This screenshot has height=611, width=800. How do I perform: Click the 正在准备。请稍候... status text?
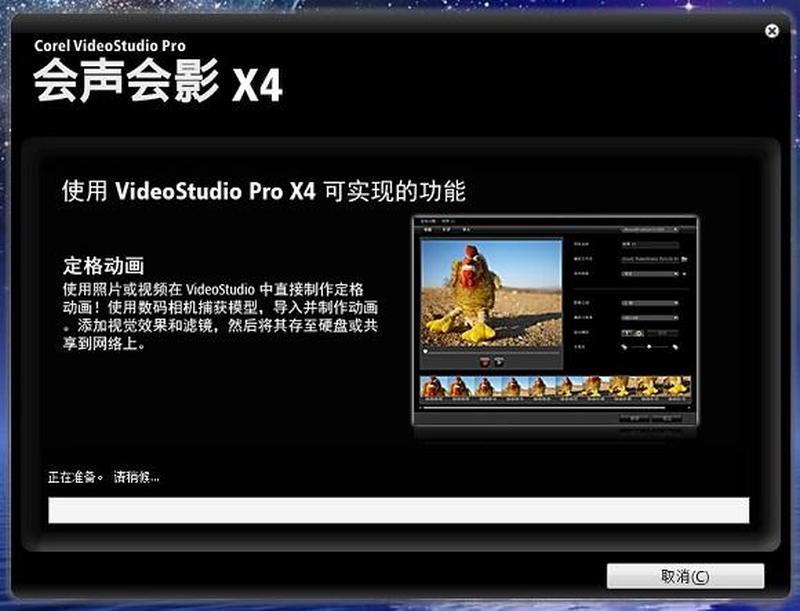pos(104,477)
